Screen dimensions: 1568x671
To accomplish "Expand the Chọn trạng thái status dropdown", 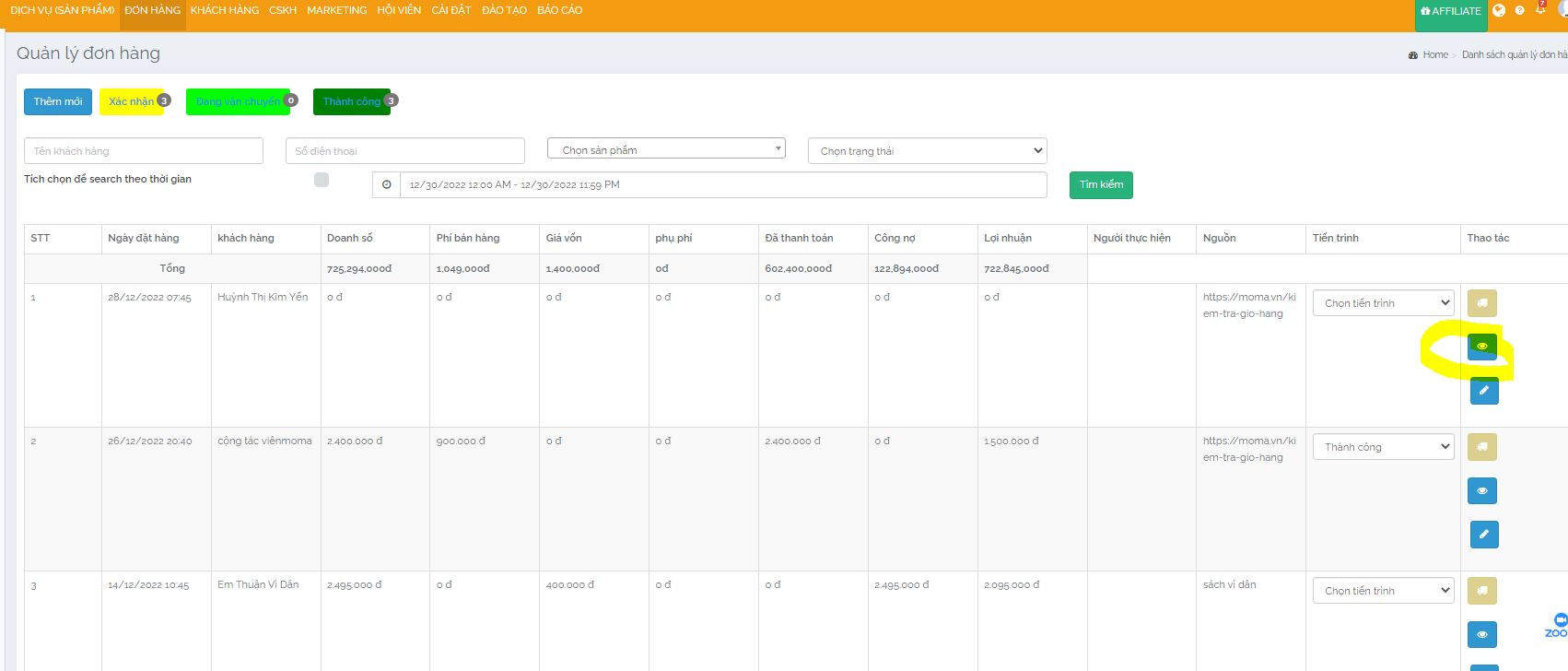I will (x=927, y=150).
